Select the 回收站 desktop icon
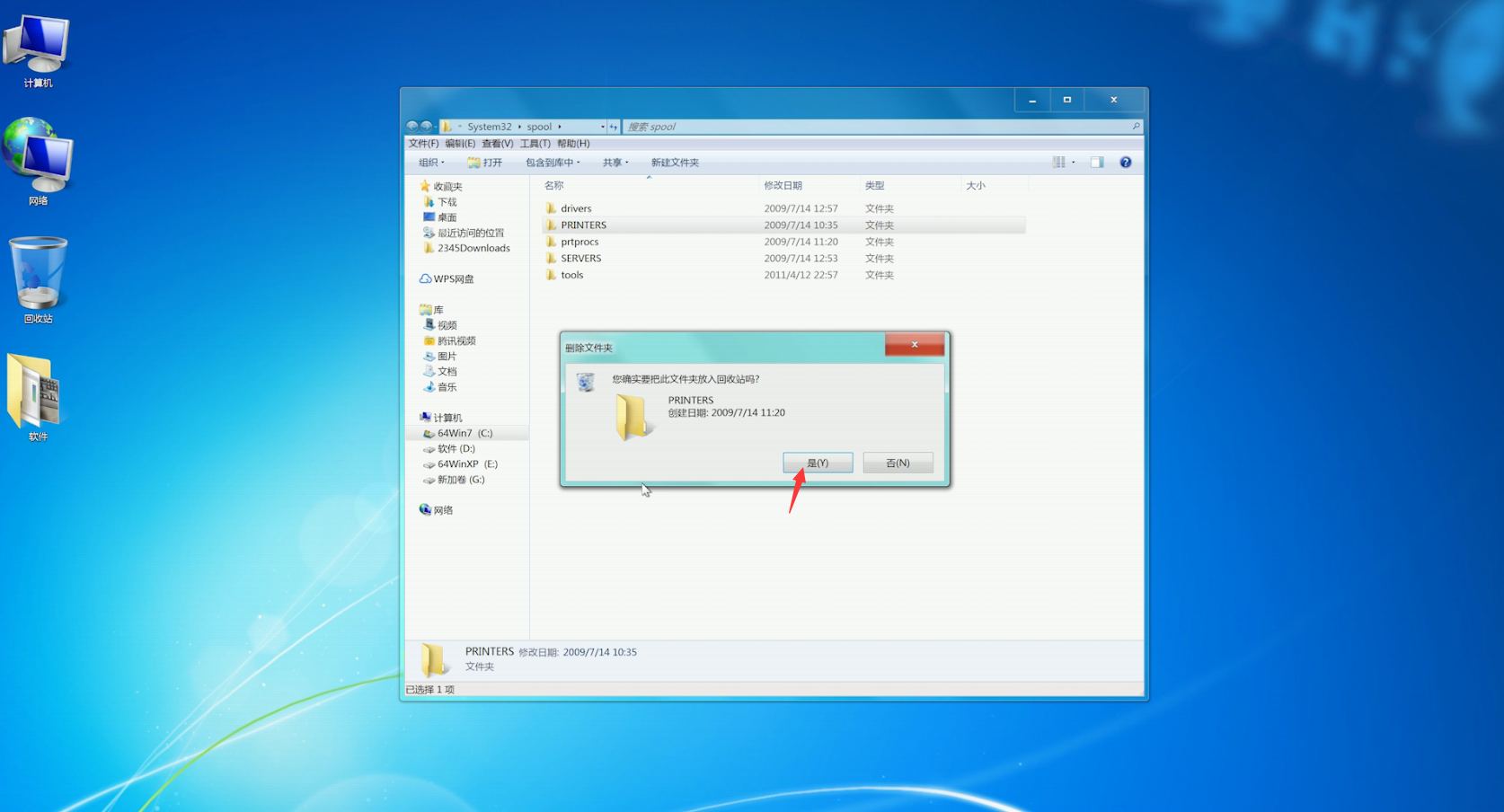The width and height of the screenshot is (1504, 812). click(x=38, y=279)
